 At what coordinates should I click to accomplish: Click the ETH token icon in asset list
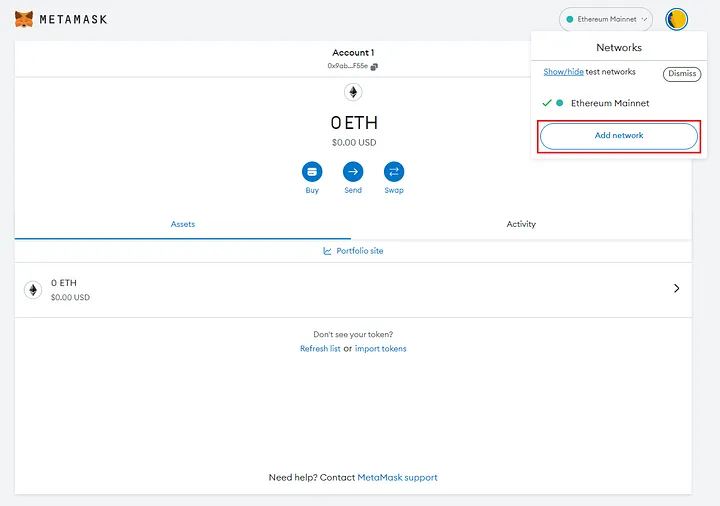[33, 289]
